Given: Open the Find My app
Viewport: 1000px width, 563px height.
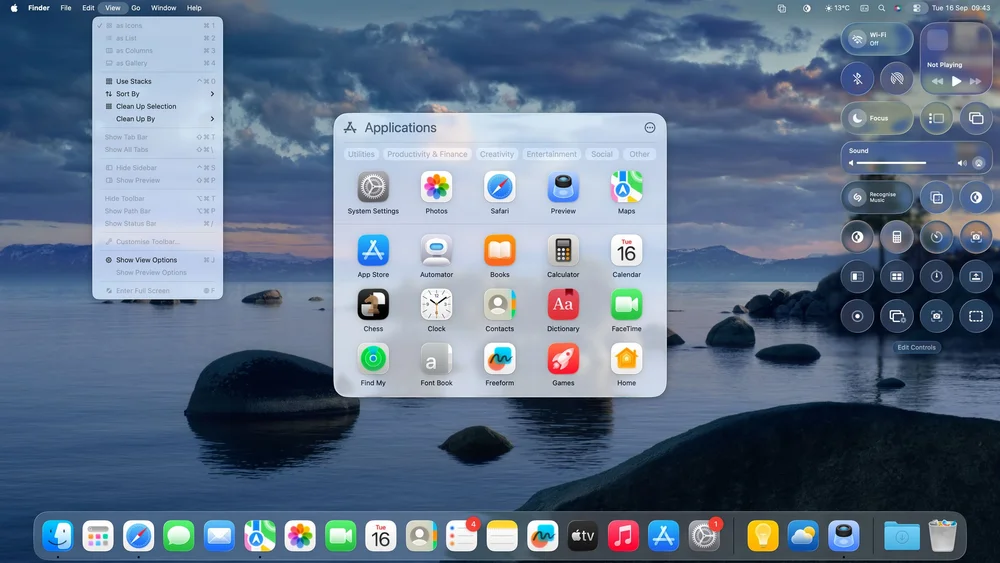Looking at the screenshot, I should pyautogui.click(x=373, y=359).
